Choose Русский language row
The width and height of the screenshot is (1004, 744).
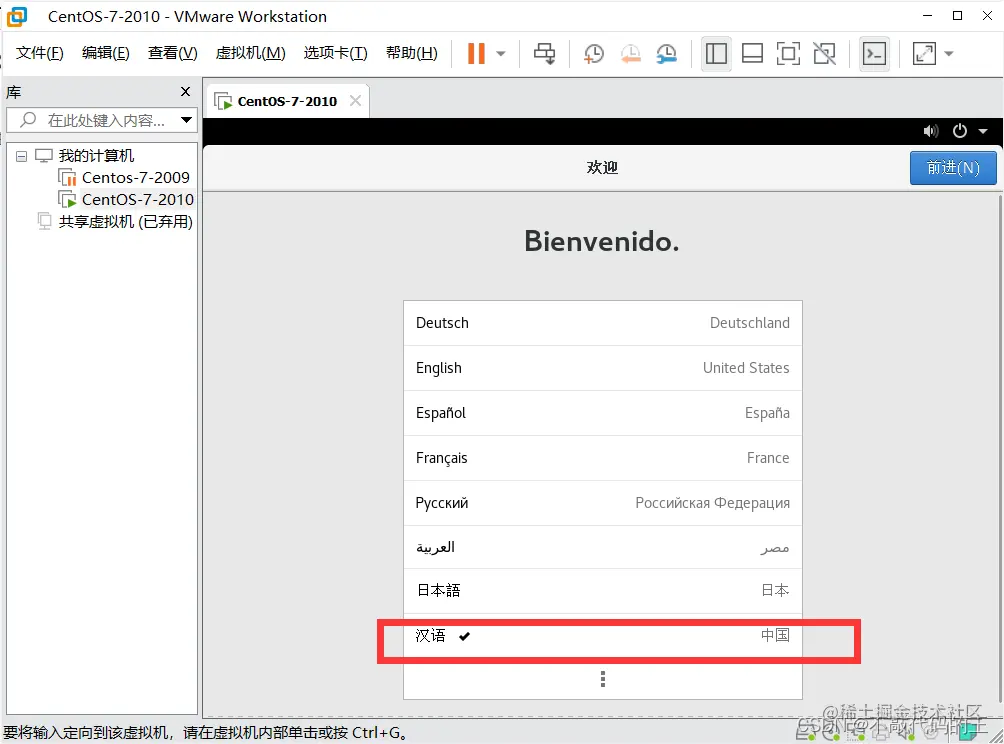603,503
